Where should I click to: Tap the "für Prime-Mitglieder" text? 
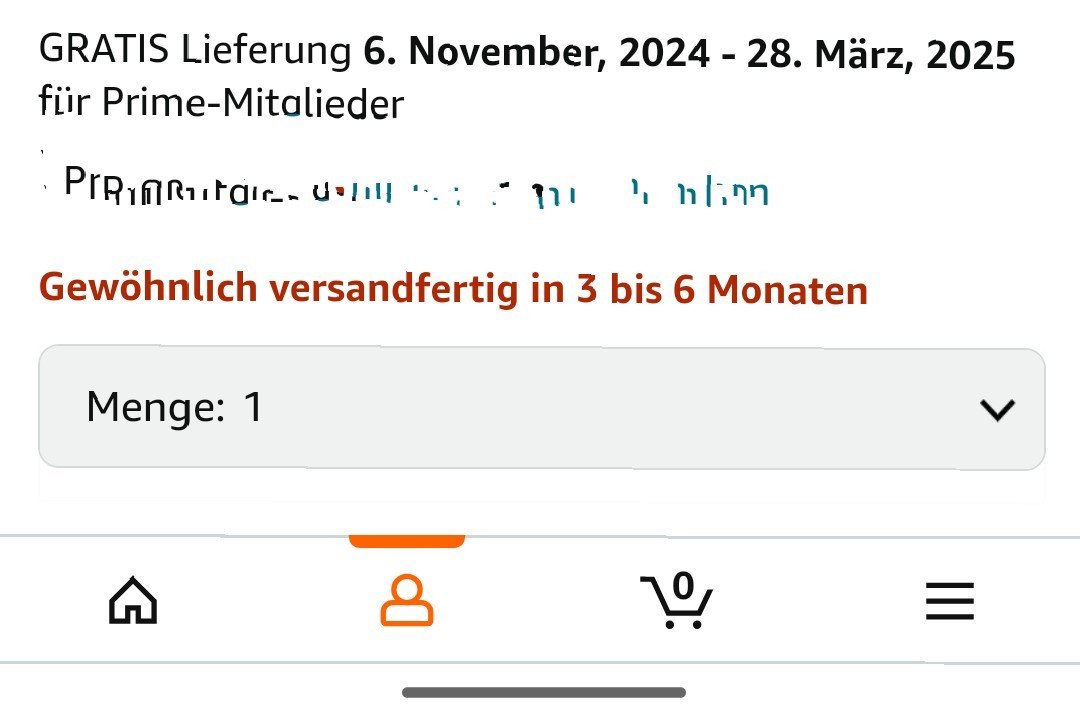pos(221,103)
